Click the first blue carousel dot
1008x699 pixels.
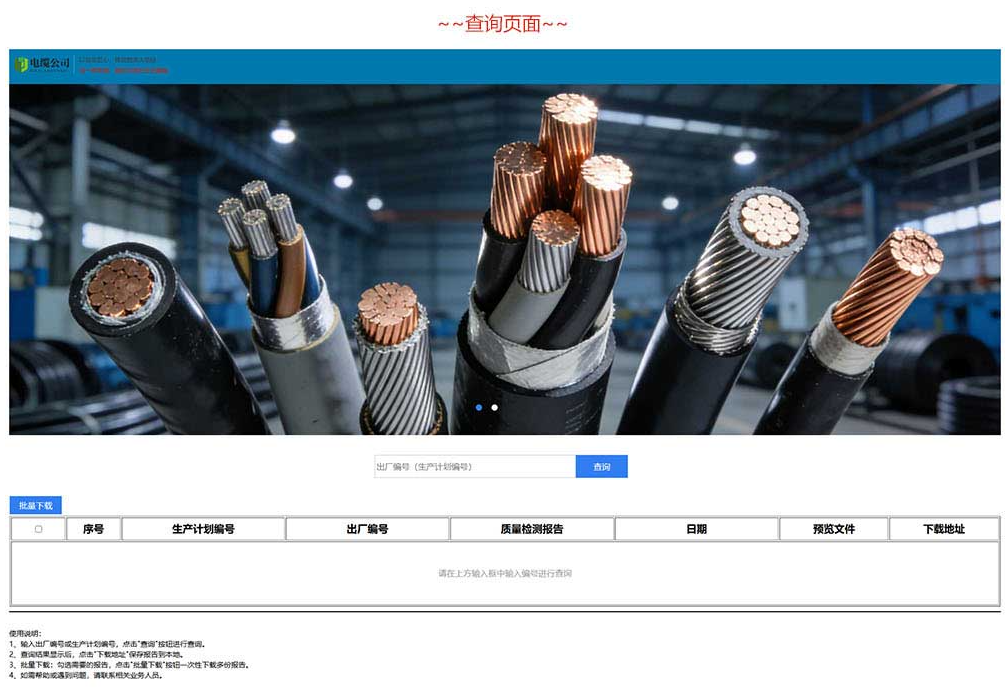coord(479,408)
